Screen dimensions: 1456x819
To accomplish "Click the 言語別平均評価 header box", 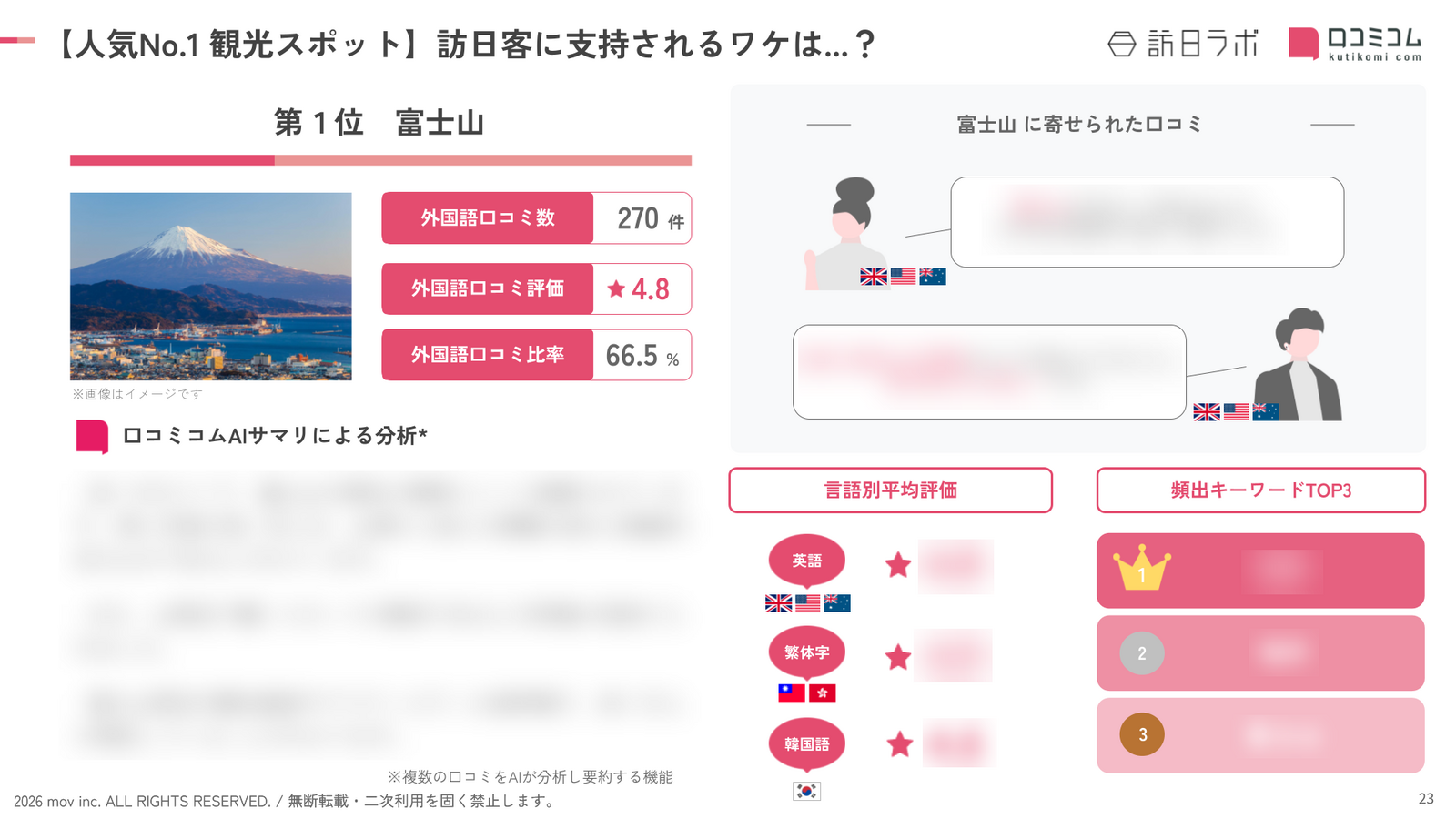I will (x=890, y=490).
